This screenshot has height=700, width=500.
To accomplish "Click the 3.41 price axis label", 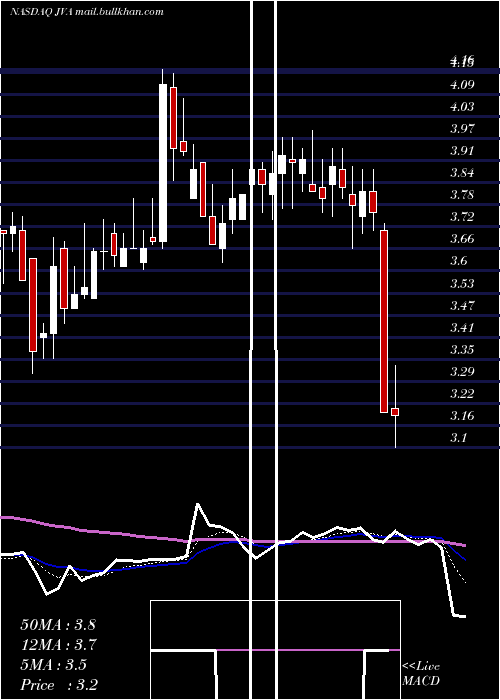I will 462,328.
